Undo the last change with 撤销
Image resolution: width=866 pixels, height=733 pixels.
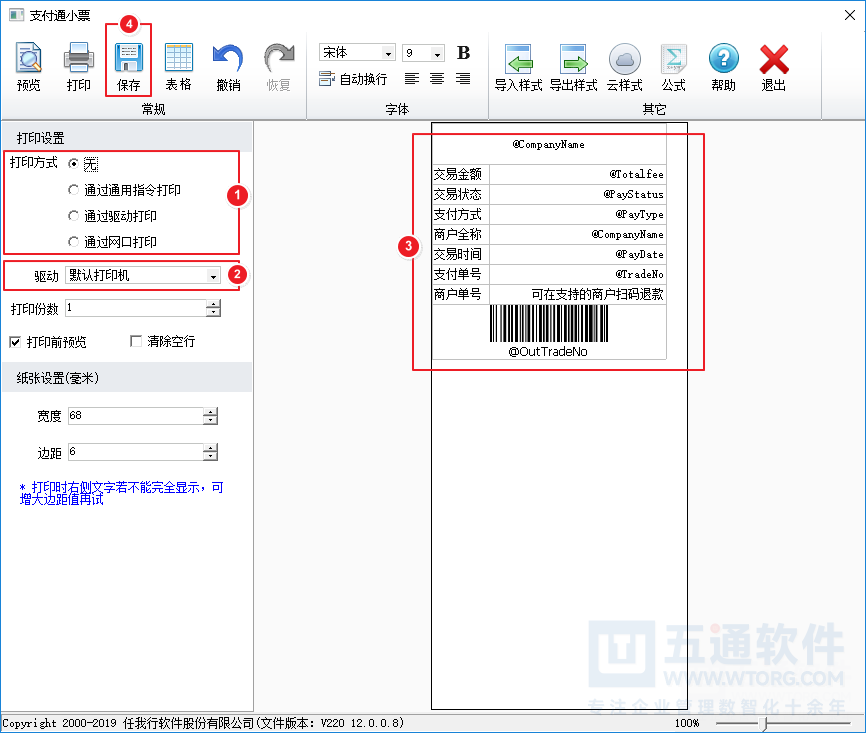[228, 67]
